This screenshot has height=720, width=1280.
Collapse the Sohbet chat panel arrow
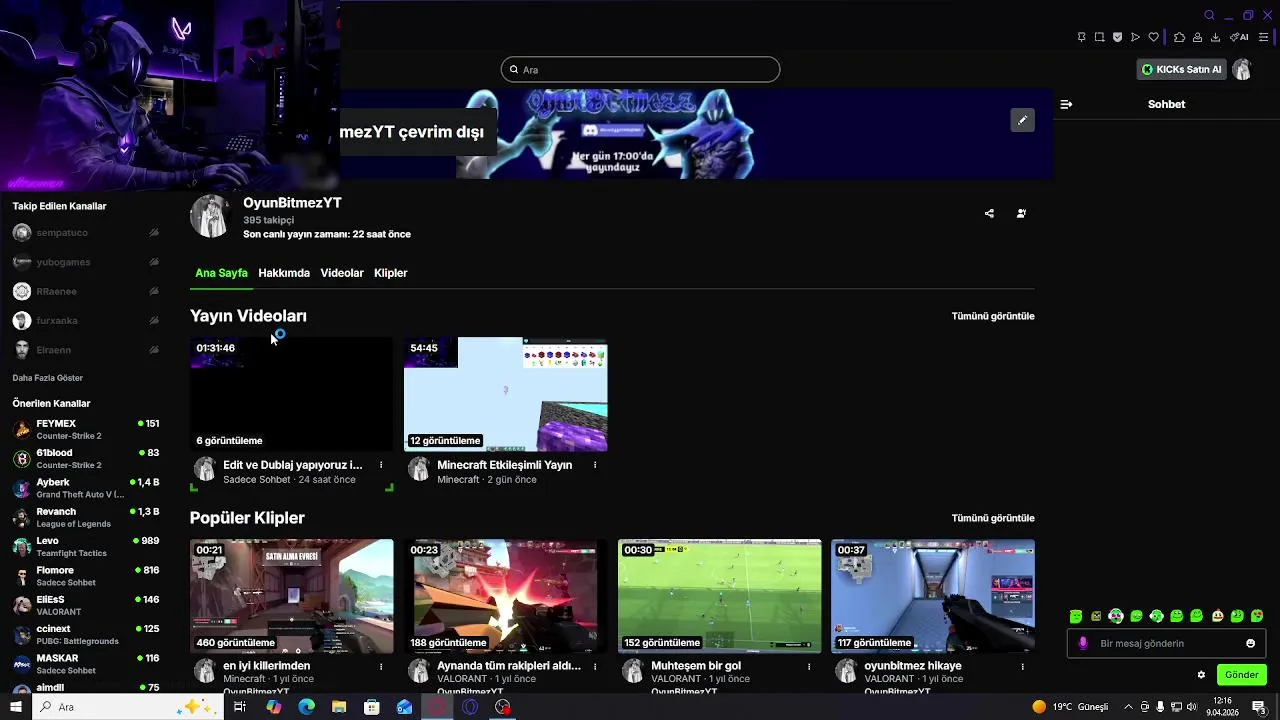pos(1066,104)
